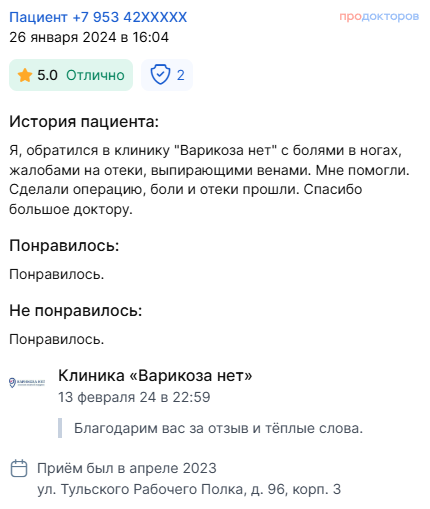Open the Клиника «Варикоза нет» name

[x=155, y=376]
